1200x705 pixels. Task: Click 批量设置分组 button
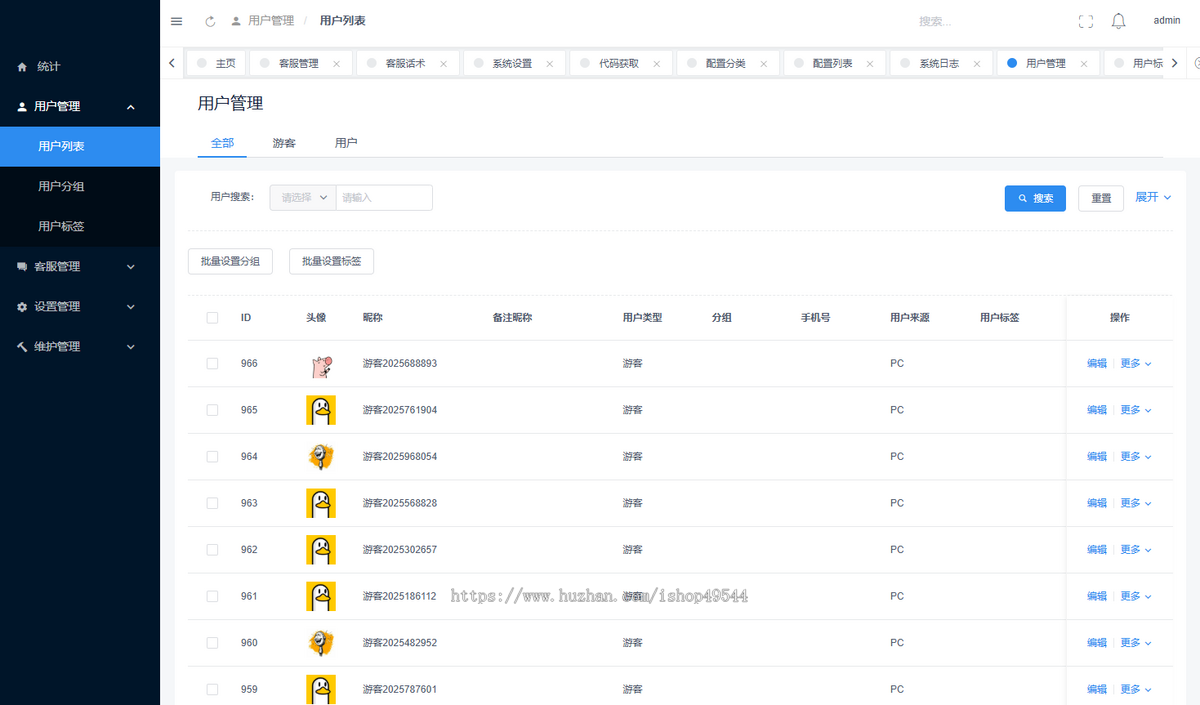point(230,261)
